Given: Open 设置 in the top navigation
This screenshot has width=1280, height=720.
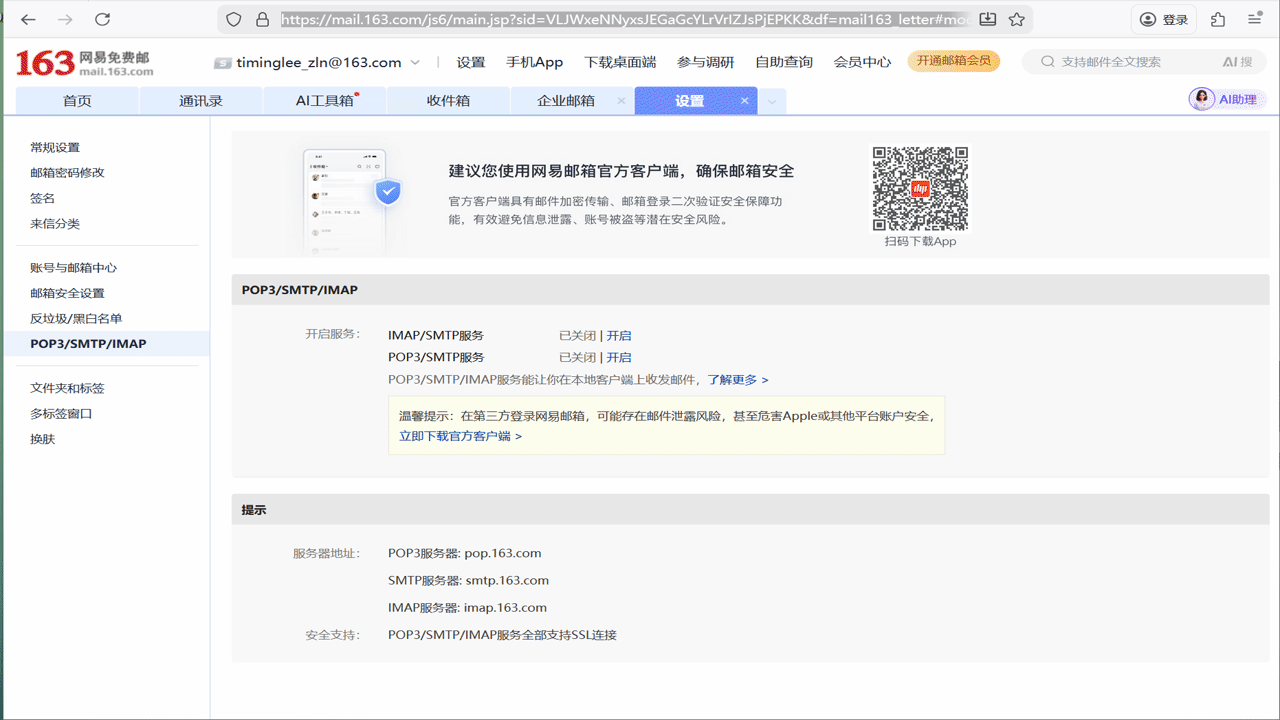Looking at the screenshot, I should click(471, 62).
